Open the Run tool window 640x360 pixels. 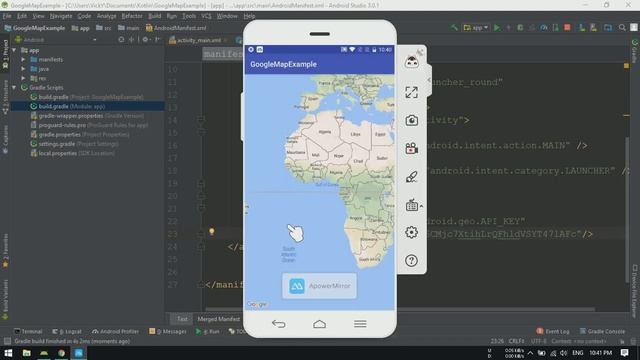[x=208, y=331]
